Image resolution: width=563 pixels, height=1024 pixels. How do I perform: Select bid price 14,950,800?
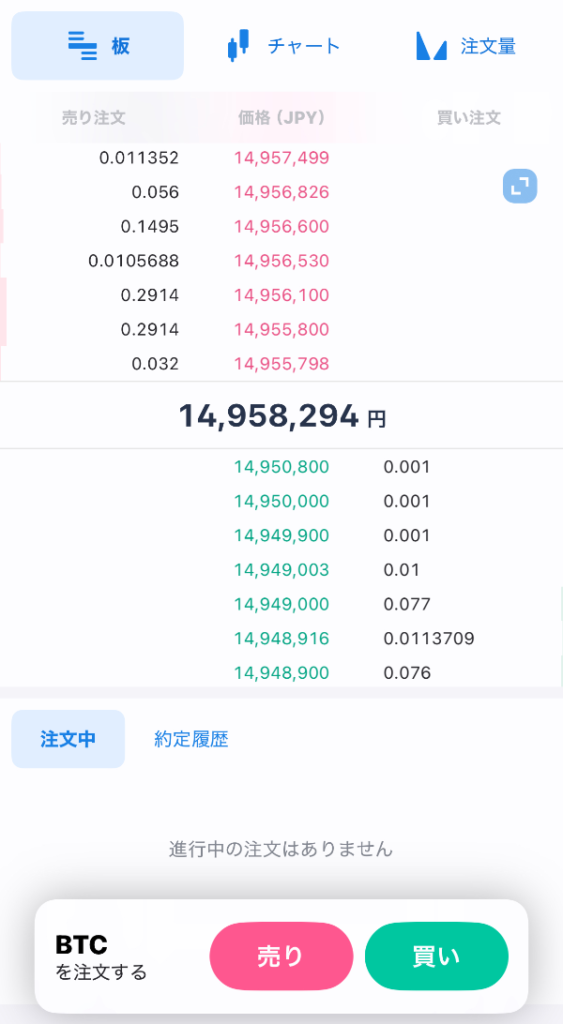(282, 467)
